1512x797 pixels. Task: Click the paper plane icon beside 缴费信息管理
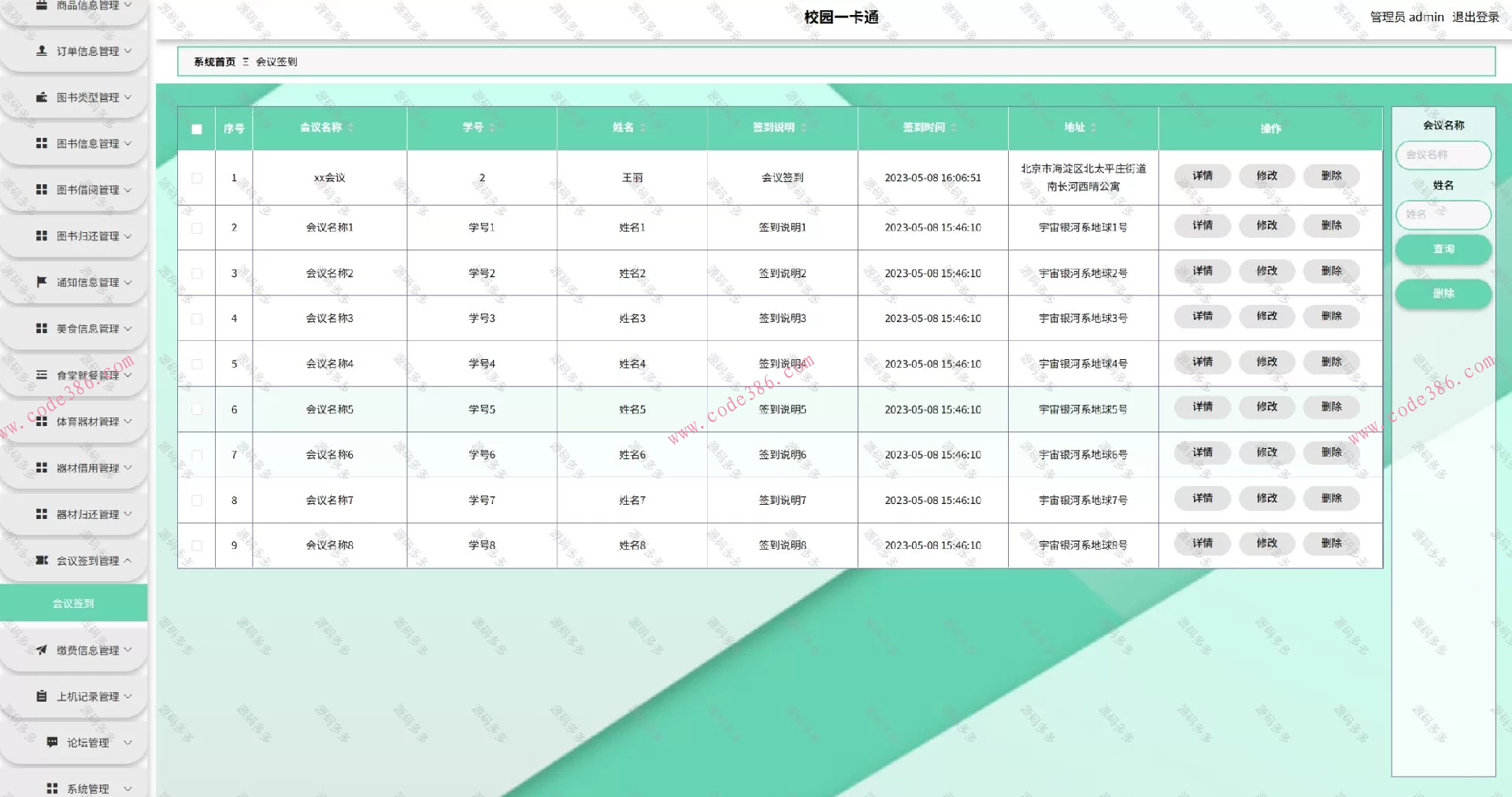coord(42,650)
